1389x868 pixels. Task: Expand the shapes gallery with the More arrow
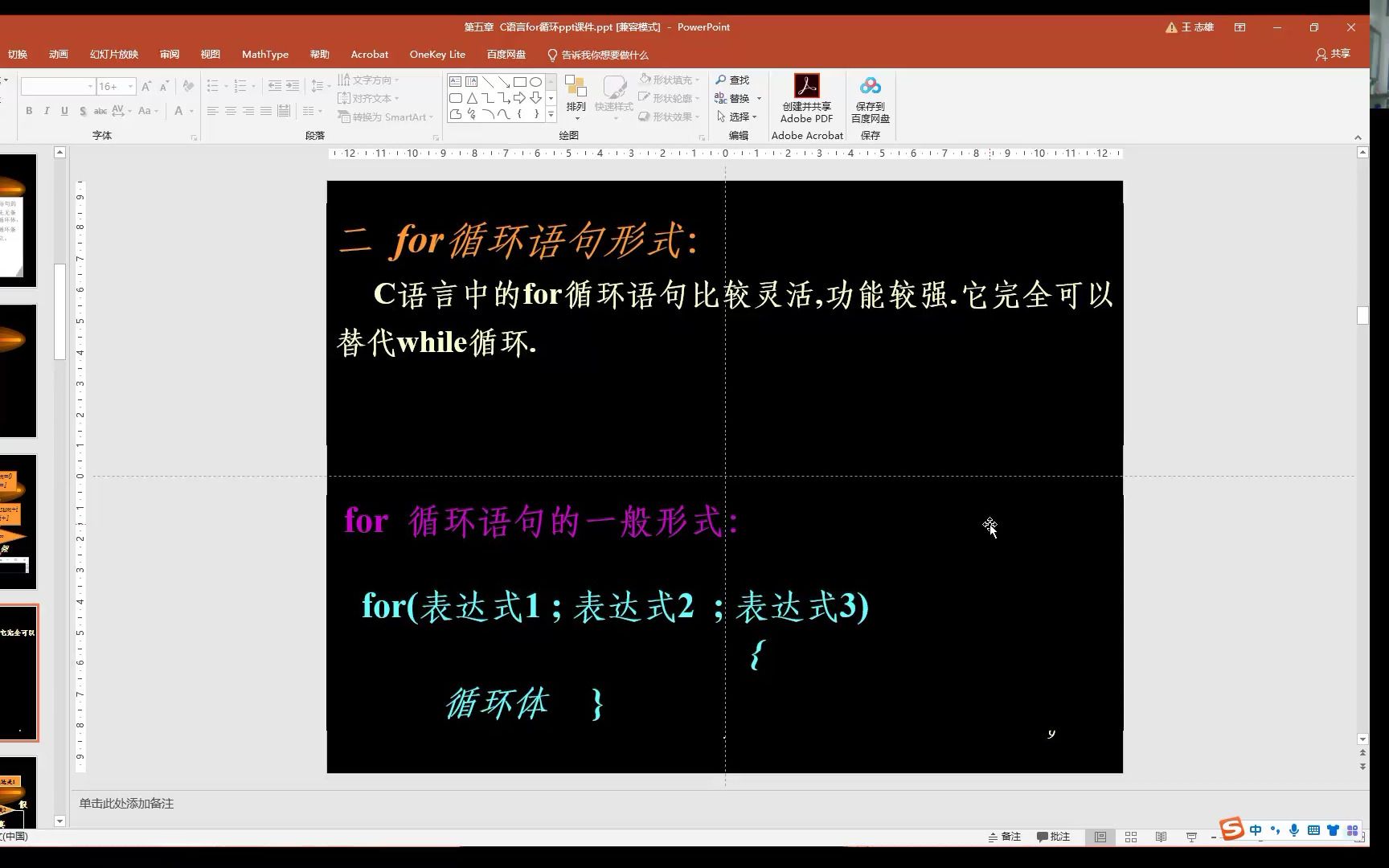click(551, 115)
